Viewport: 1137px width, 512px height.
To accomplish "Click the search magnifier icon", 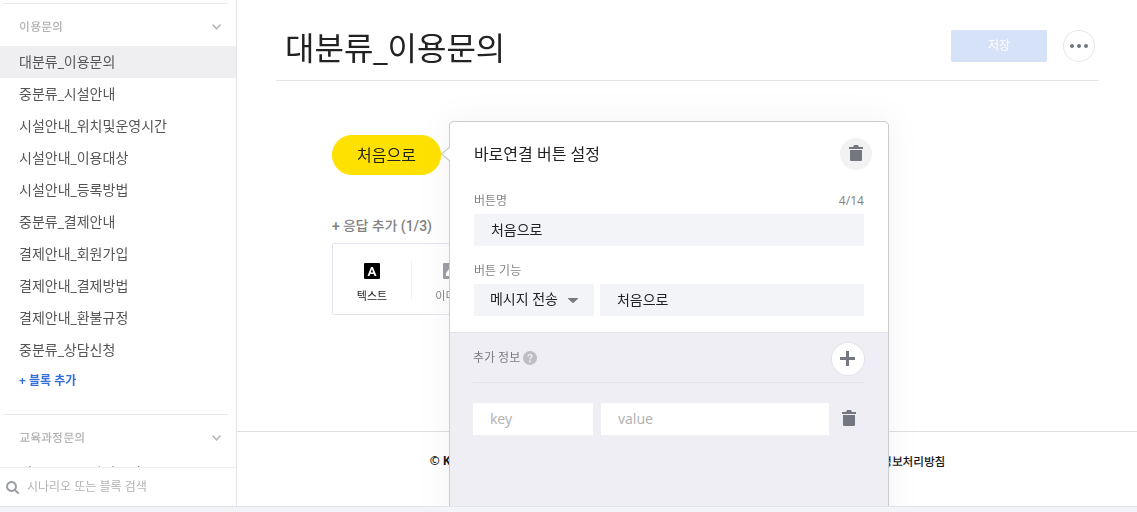I will (x=12, y=487).
